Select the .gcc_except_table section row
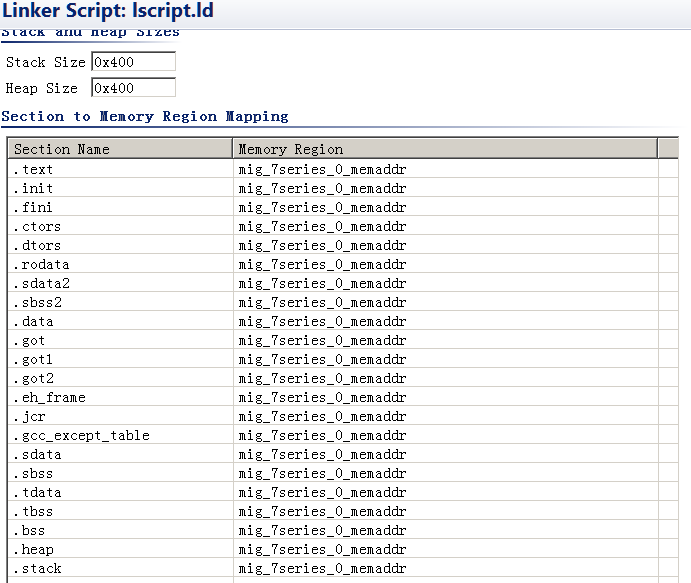Viewport: 691px width, 583px height. (x=343, y=435)
